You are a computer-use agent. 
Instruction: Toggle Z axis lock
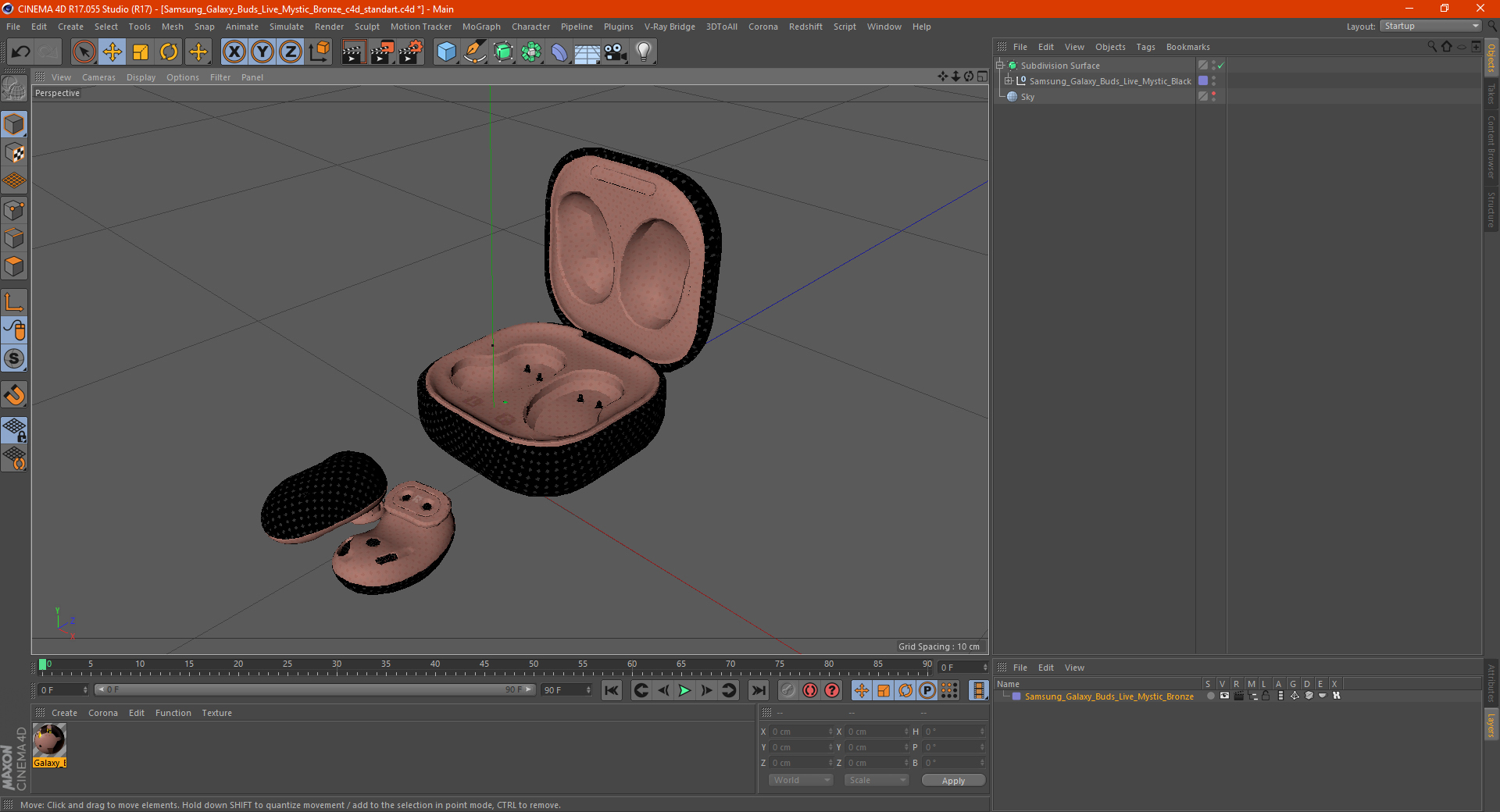point(291,52)
